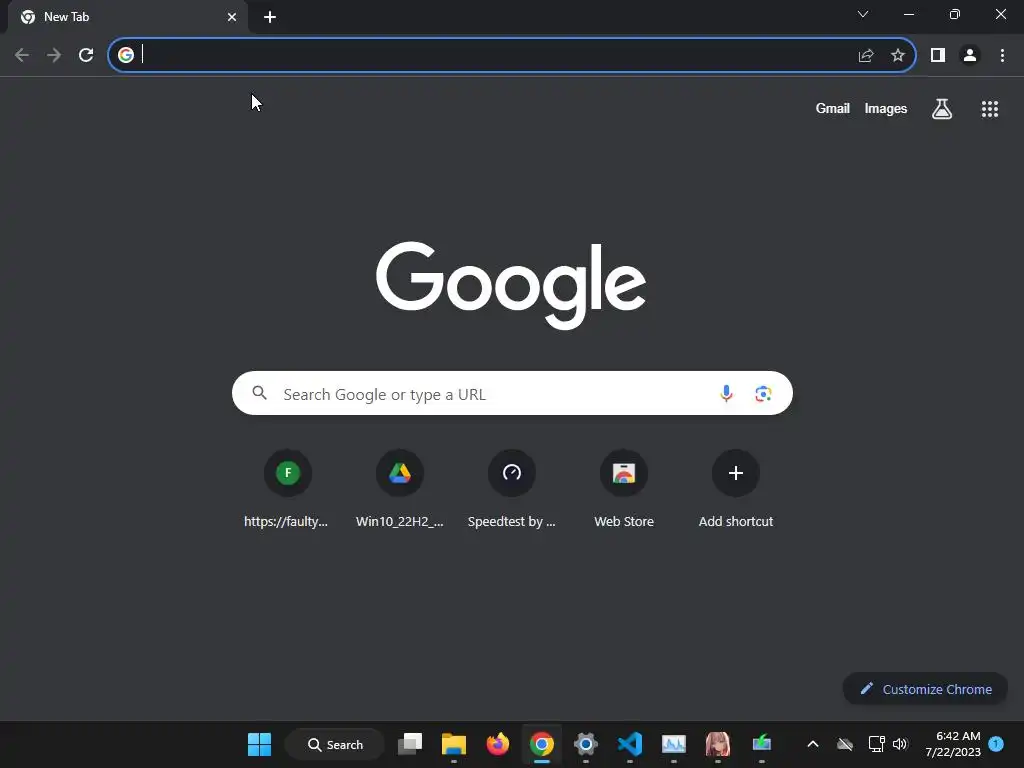Open Visual Studio Code from taskbar

click(x=630, y=744)
